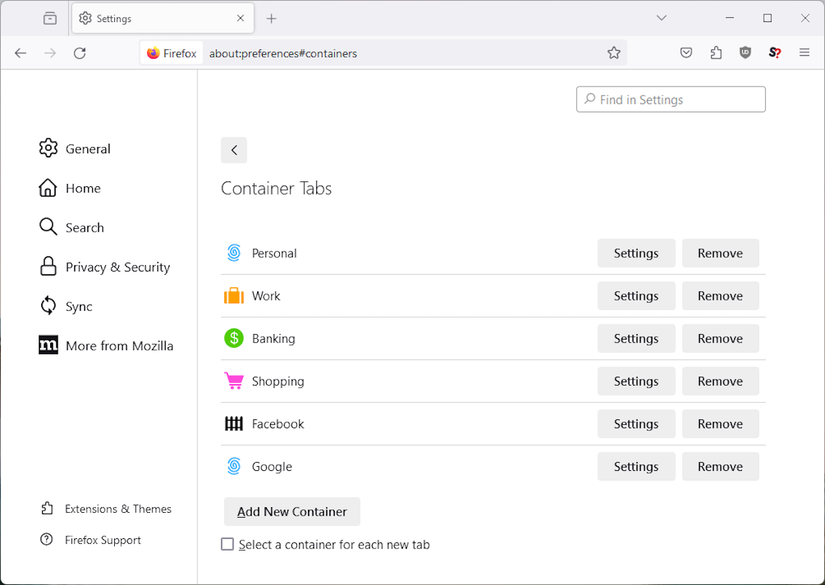Screen dimensions: 825x585
Task: Click the shield icon in the toolbar
Action: (x=745, y=52)
